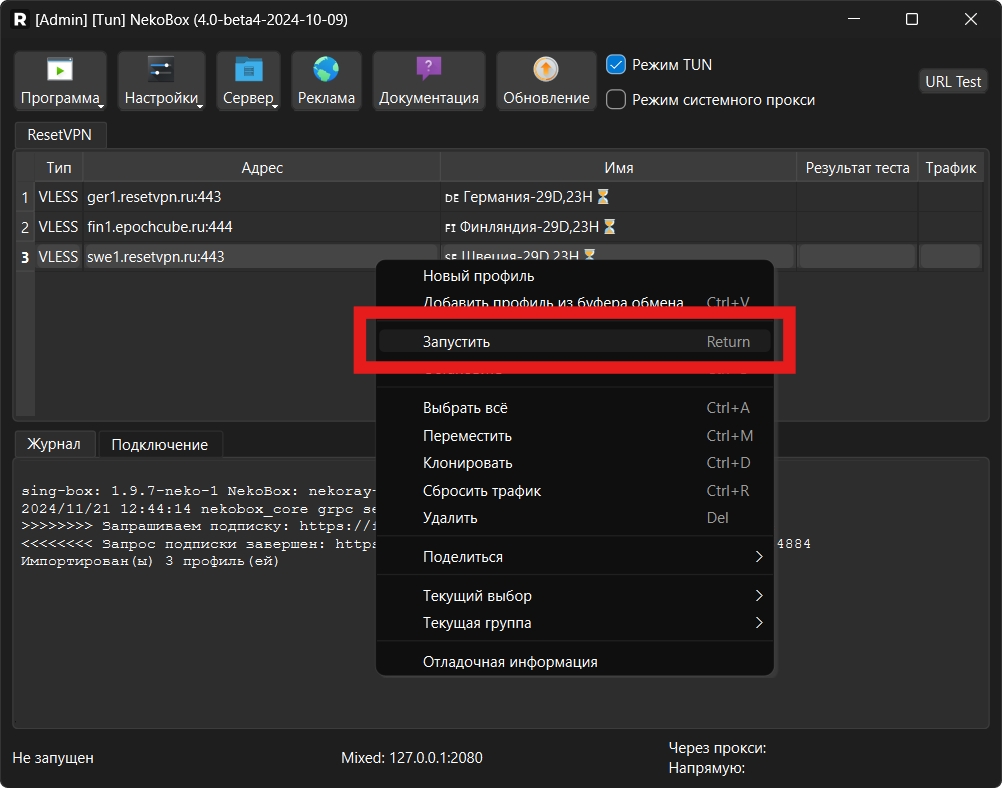Click the Сервер folder icon
1002x788 pixels.
tap(248, 70)
